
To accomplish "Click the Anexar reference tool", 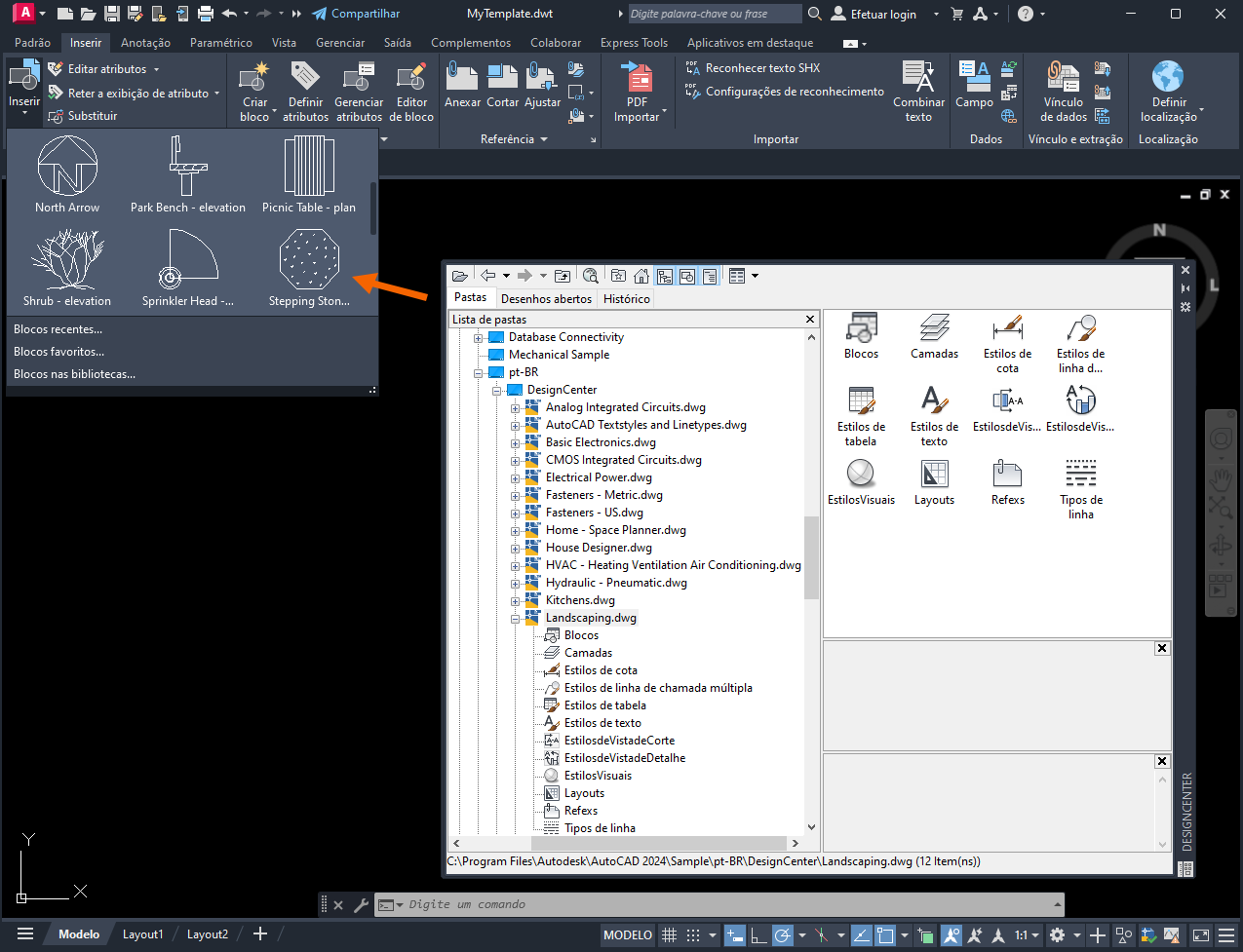I will point(462,86).
